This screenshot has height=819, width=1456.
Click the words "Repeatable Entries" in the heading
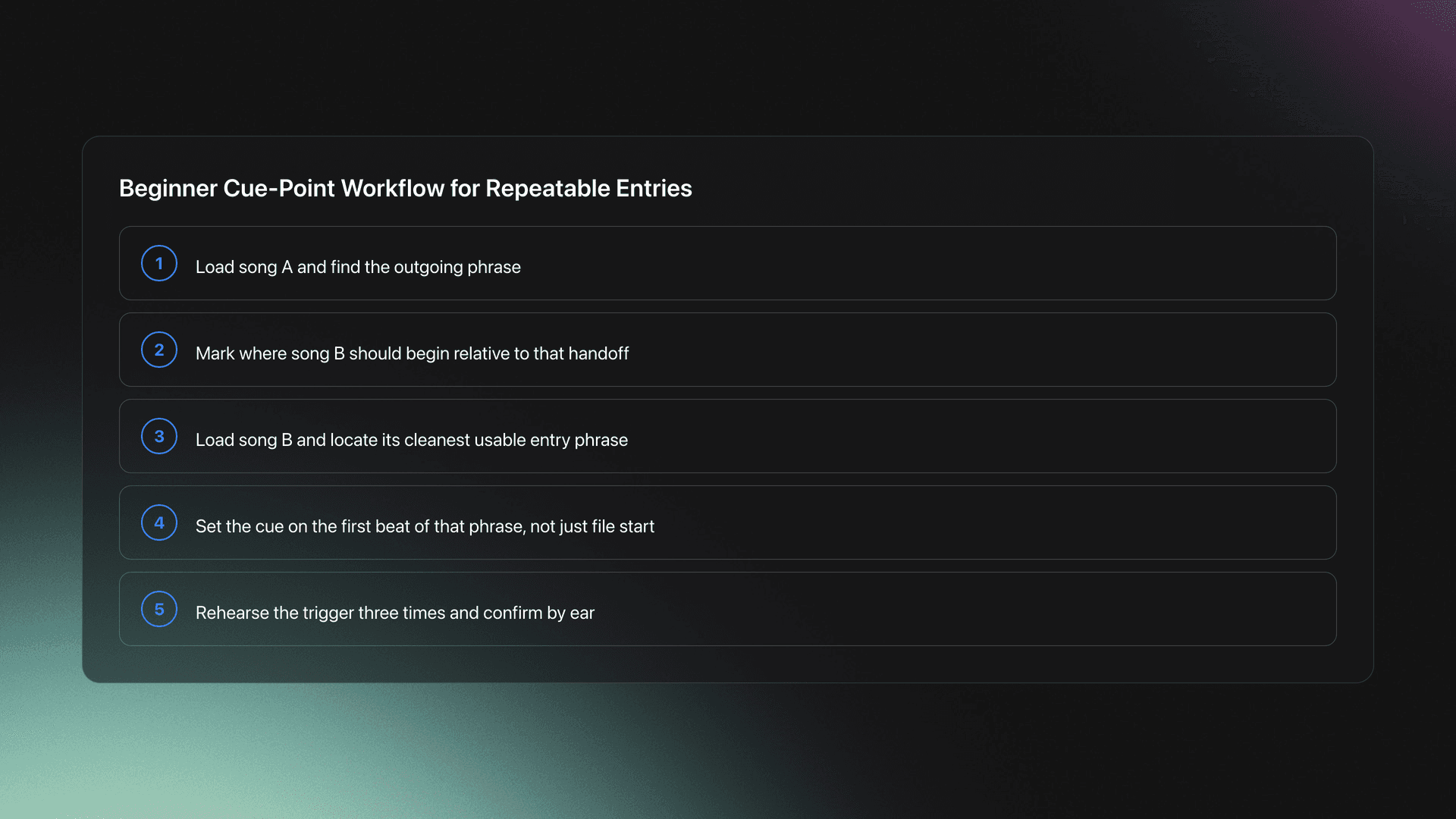pyautogui.click(x=588, y=188)
